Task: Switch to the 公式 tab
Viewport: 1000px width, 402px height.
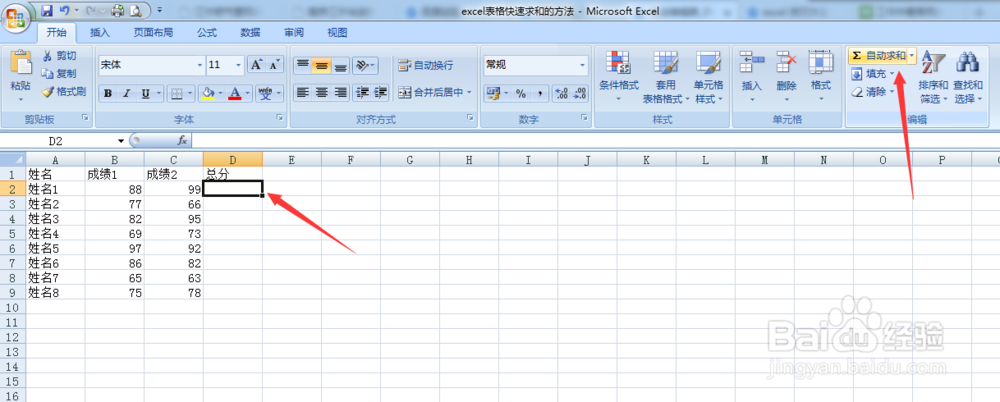Action: coord(207,33)
